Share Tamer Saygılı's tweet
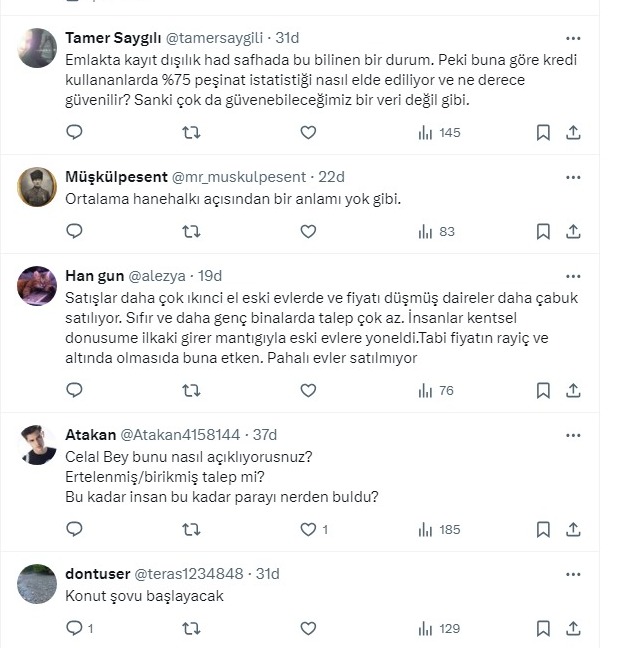Viewport: 617px width, 648px height. [573, 132]
